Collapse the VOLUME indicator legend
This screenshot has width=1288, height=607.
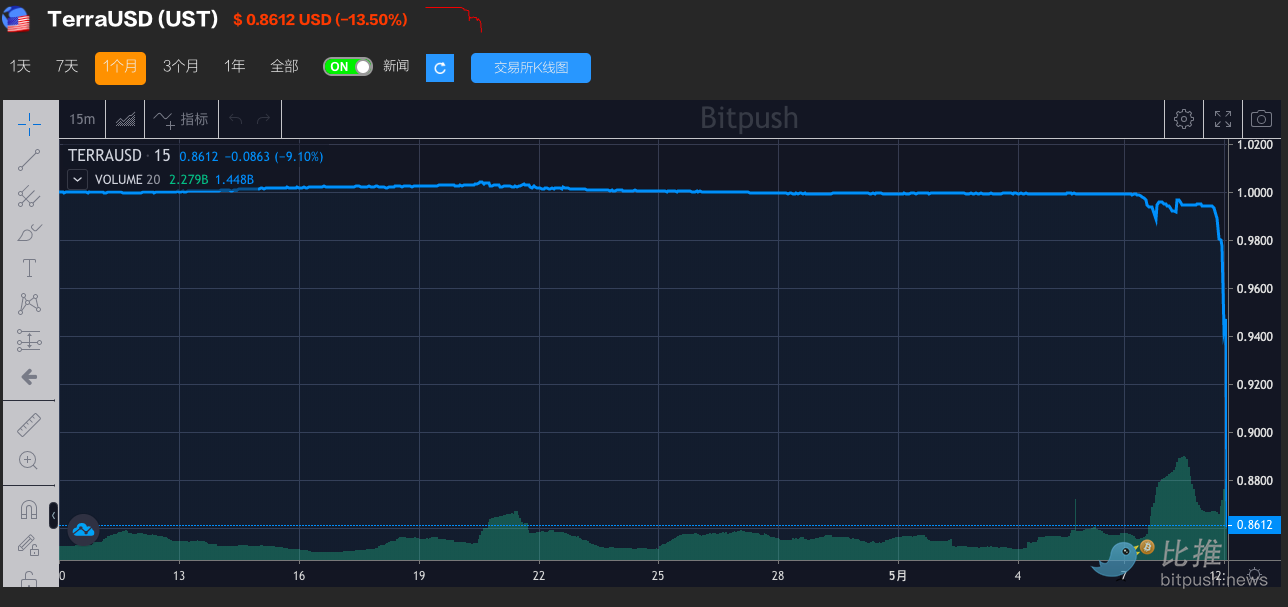tap(77, 180)
